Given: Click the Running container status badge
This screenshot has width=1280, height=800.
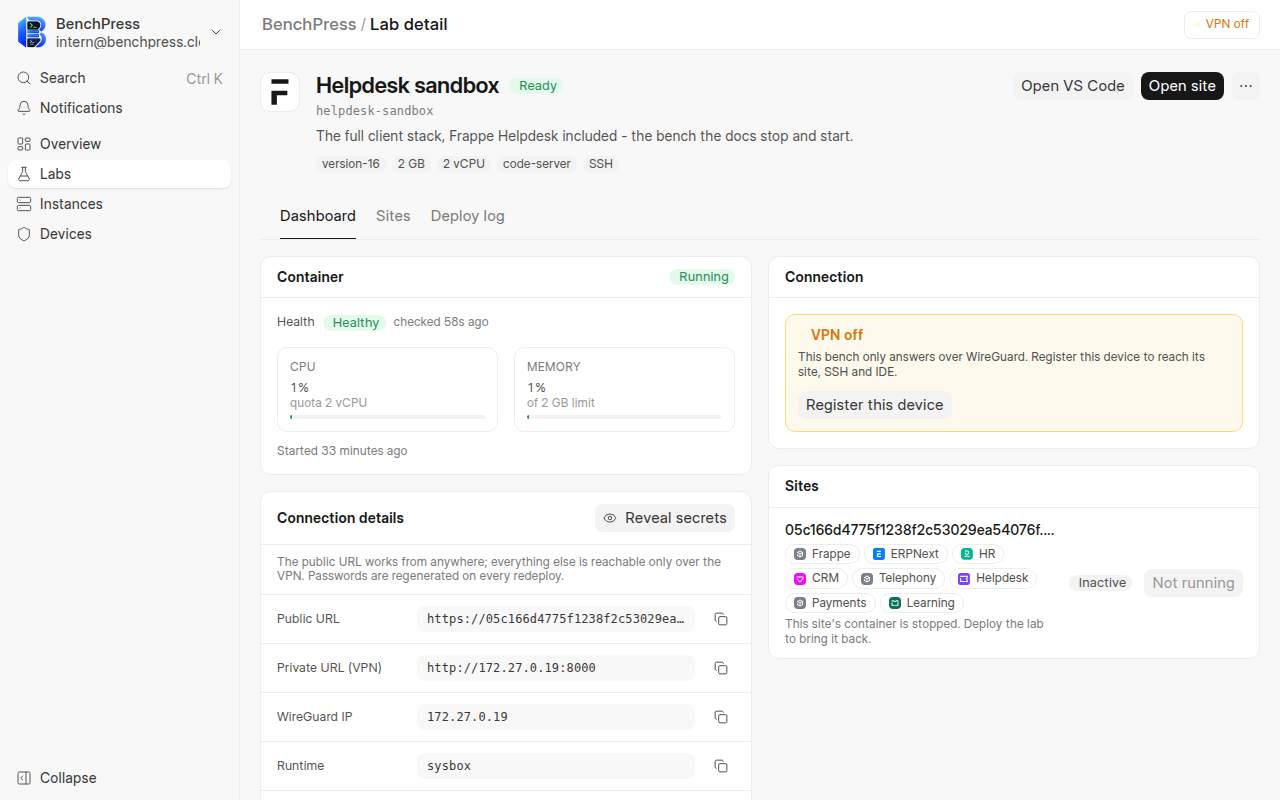Looking at the screenshot, I should (x=703, y=277).
